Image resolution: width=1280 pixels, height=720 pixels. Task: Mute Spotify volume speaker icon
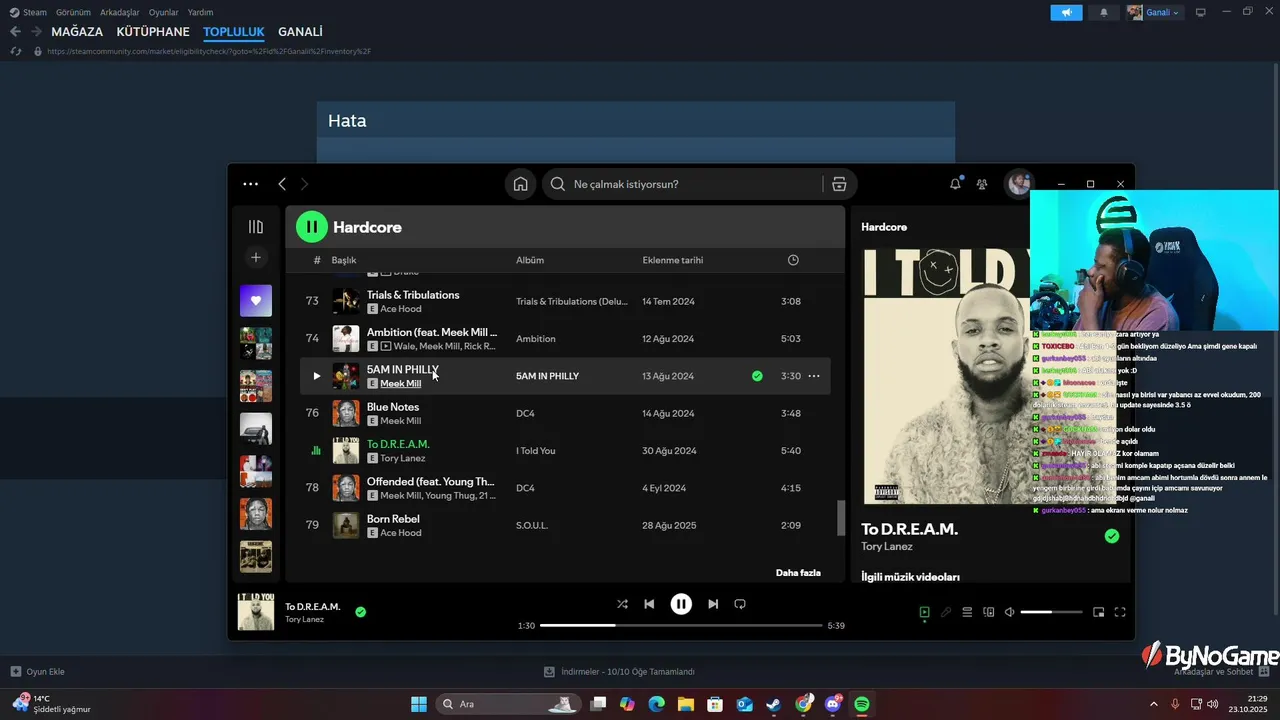click(1010, 612)
